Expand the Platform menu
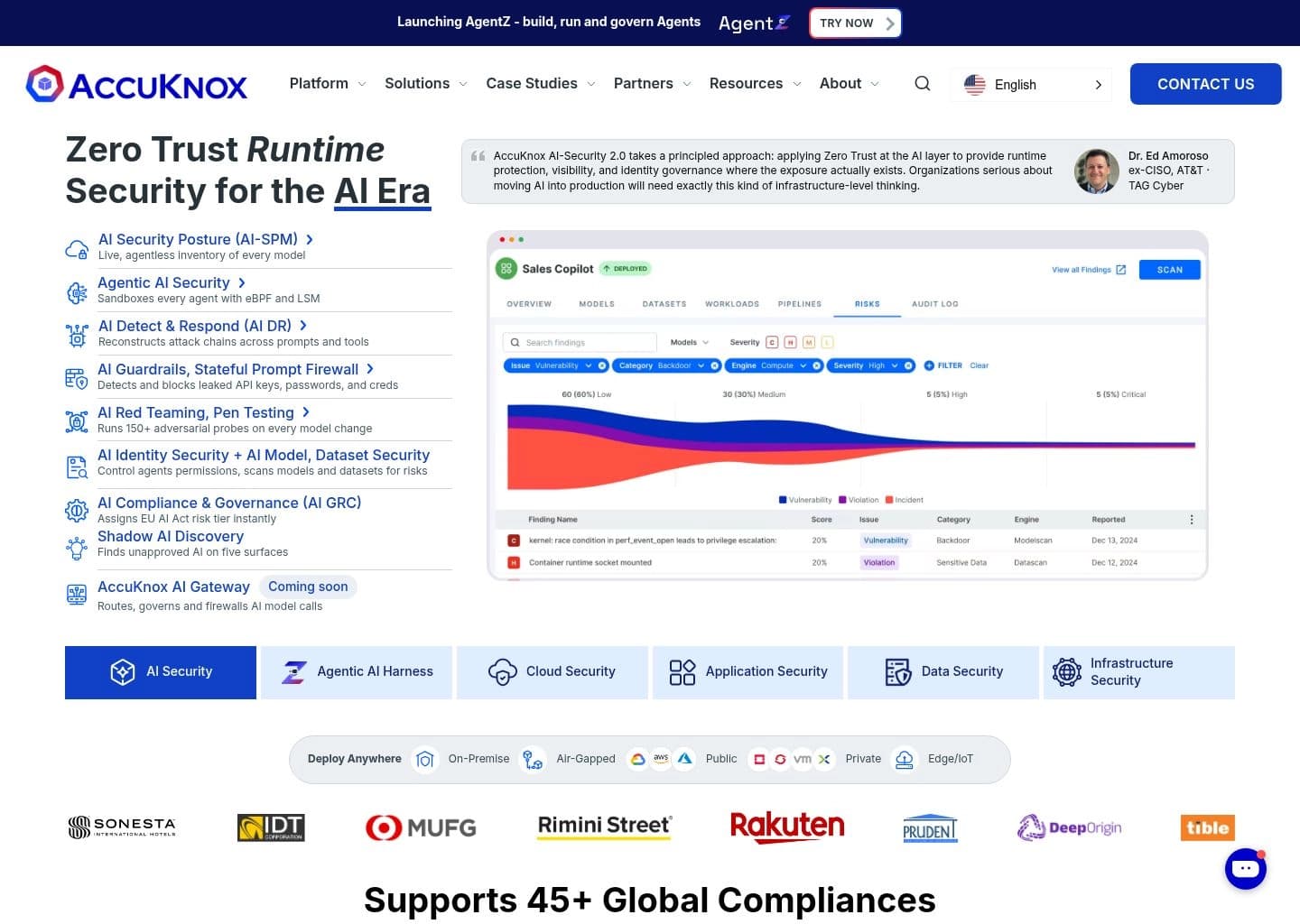The image size is (1300, 924). click(328, 84)
